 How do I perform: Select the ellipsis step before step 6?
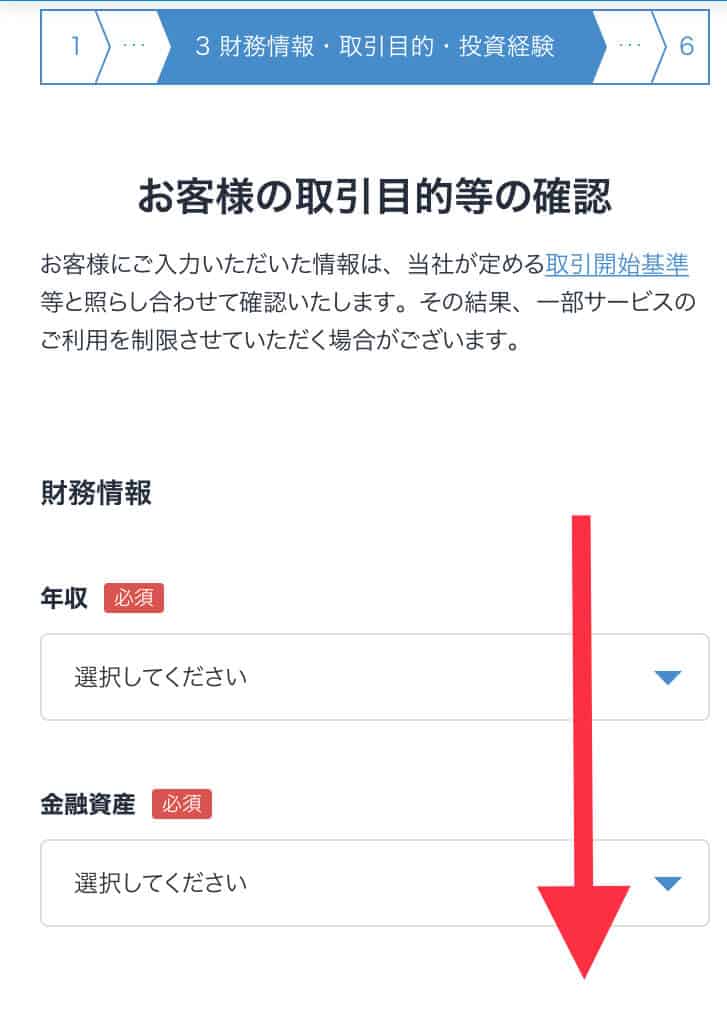click(x=629, y=46)
